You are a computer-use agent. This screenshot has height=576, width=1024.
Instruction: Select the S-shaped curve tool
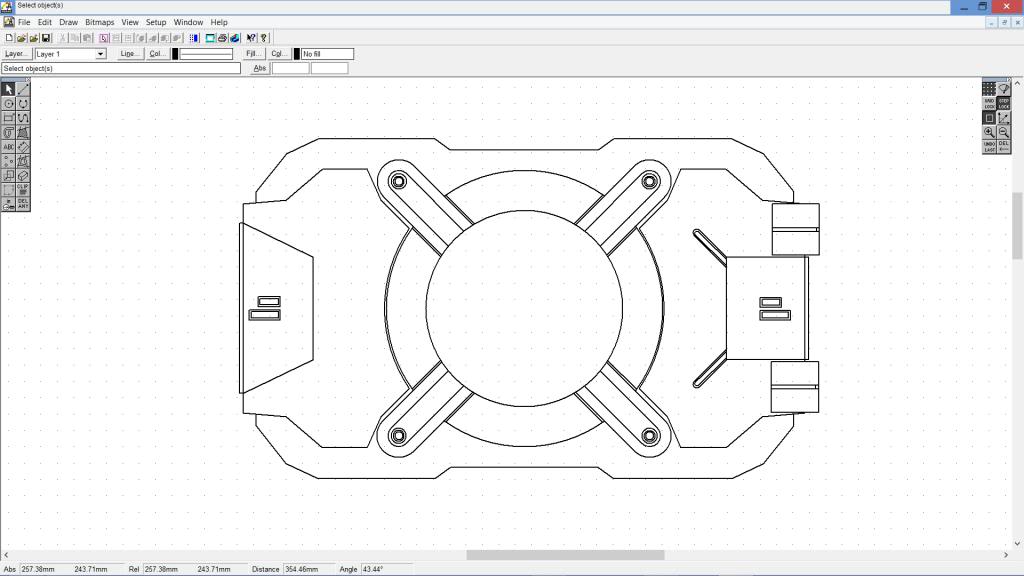click(x=23, y=118)
